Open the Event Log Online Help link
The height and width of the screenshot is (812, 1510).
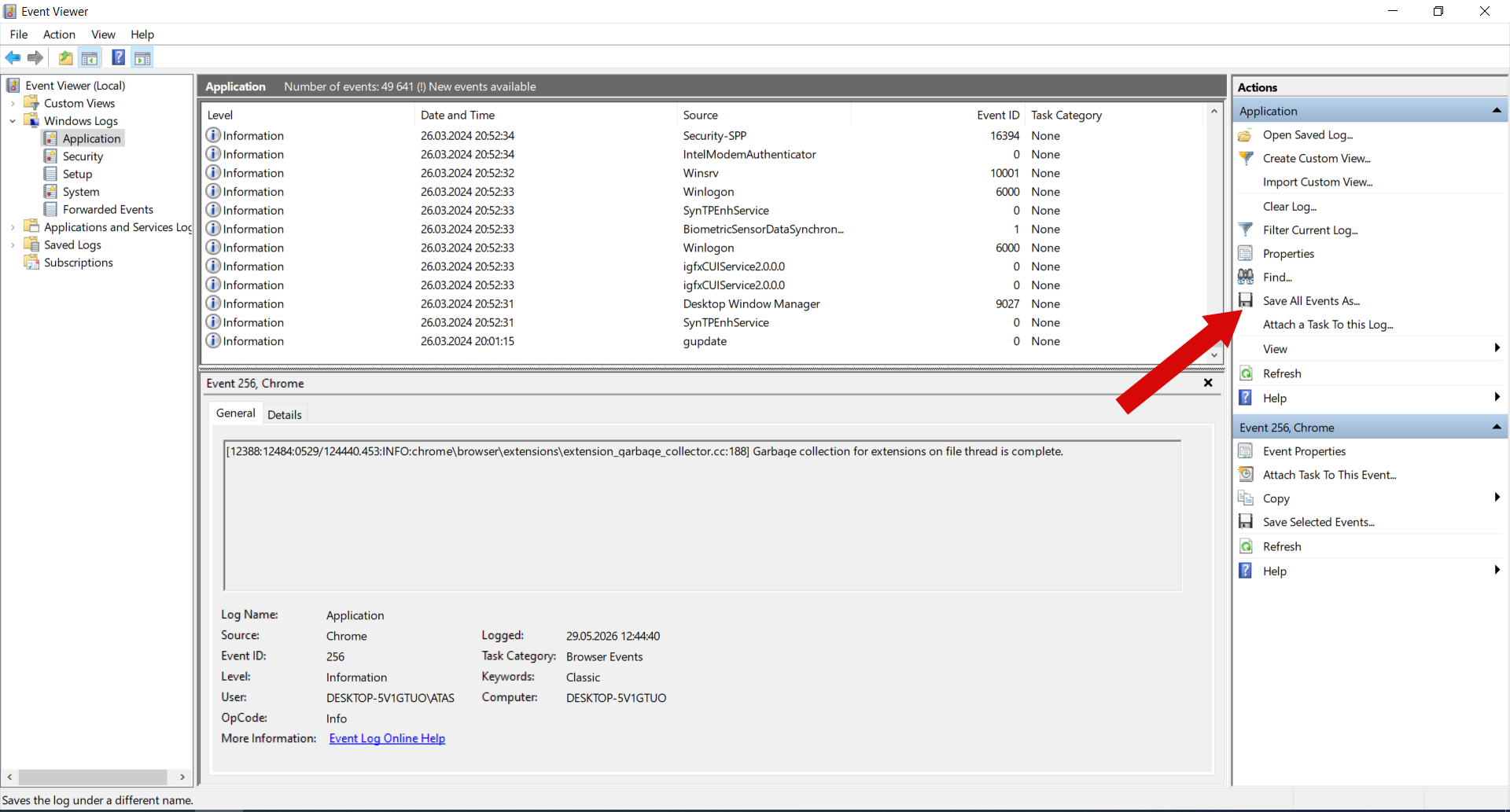coord(387,738)
